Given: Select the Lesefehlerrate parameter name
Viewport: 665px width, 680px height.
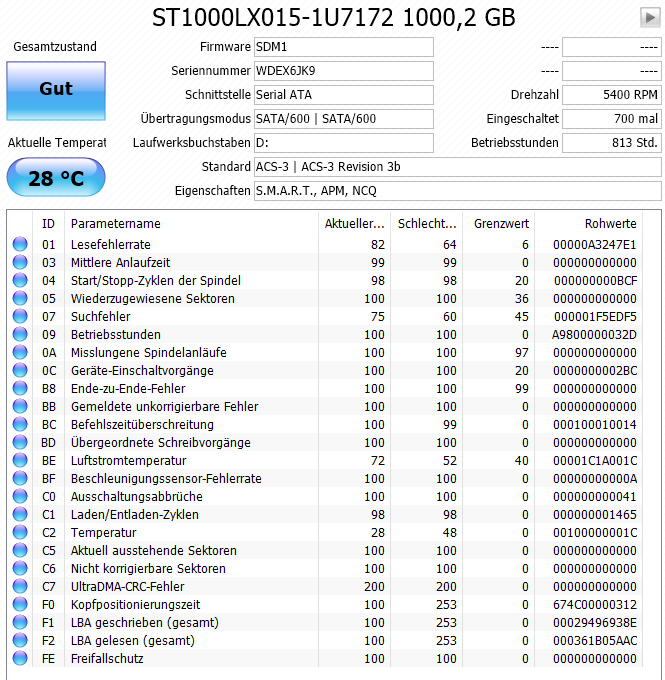Looking at the screenshot, I should click(x=111, y=245).
